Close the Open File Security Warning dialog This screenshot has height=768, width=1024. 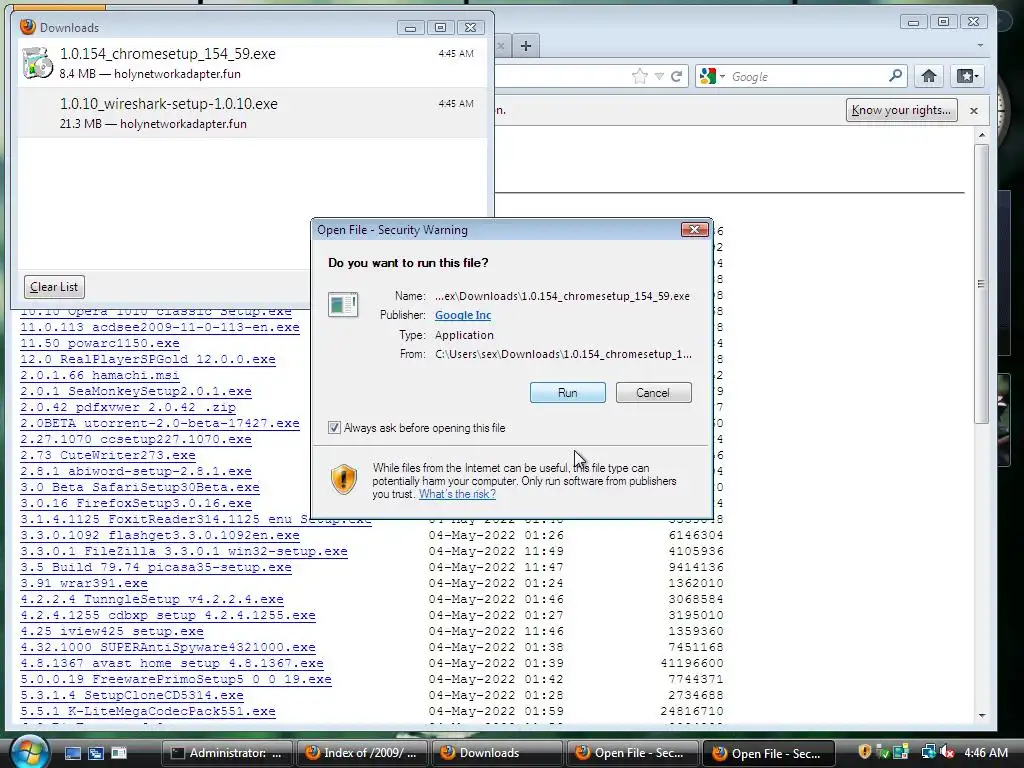[x=694, y=229]
